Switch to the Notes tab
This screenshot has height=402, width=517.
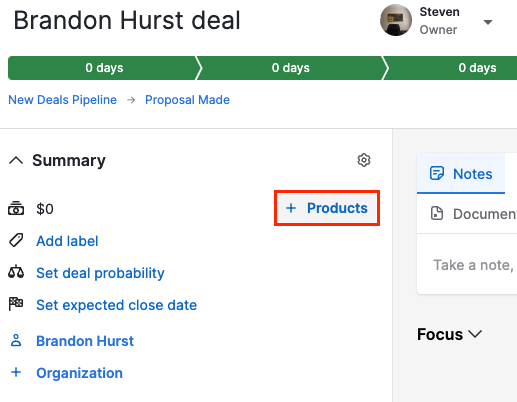pyautogui.click(x=461, y=173)
